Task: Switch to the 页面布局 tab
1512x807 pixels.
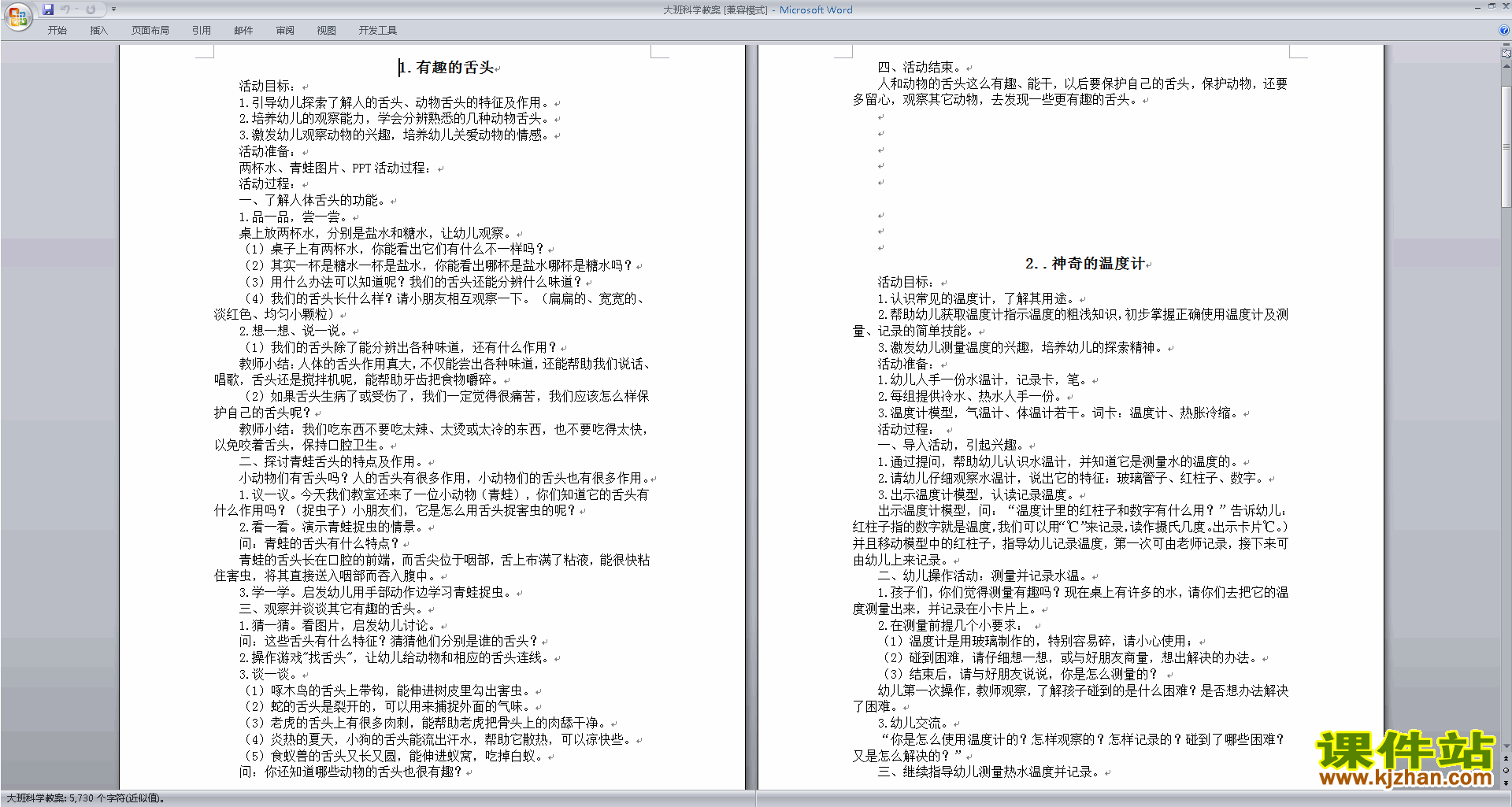Action: coord(150,31)
